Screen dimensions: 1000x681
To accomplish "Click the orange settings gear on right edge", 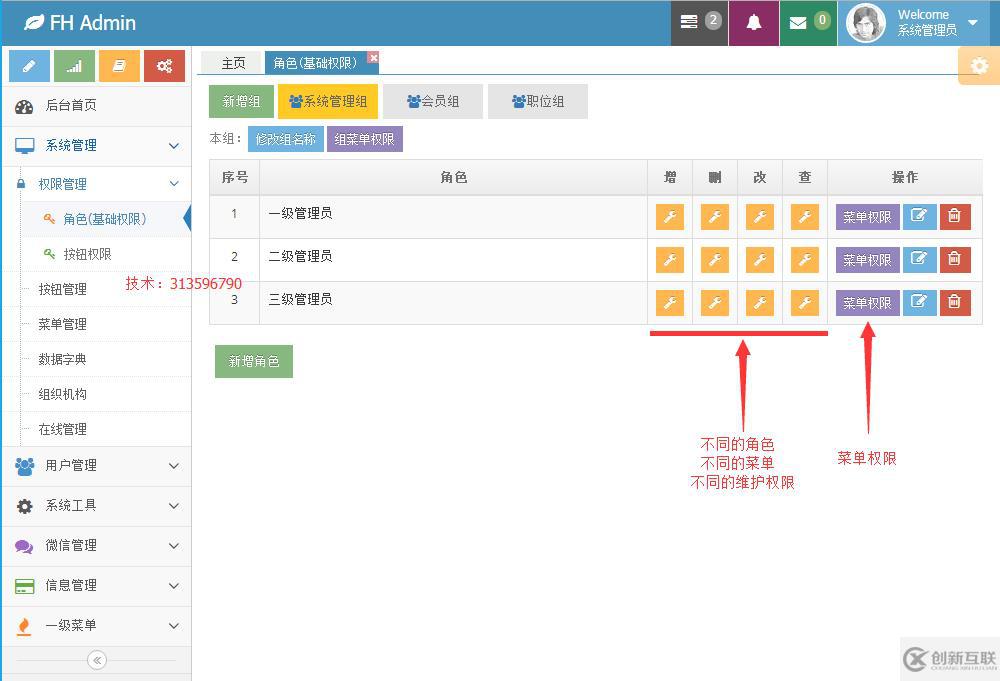I will (977, 65).
